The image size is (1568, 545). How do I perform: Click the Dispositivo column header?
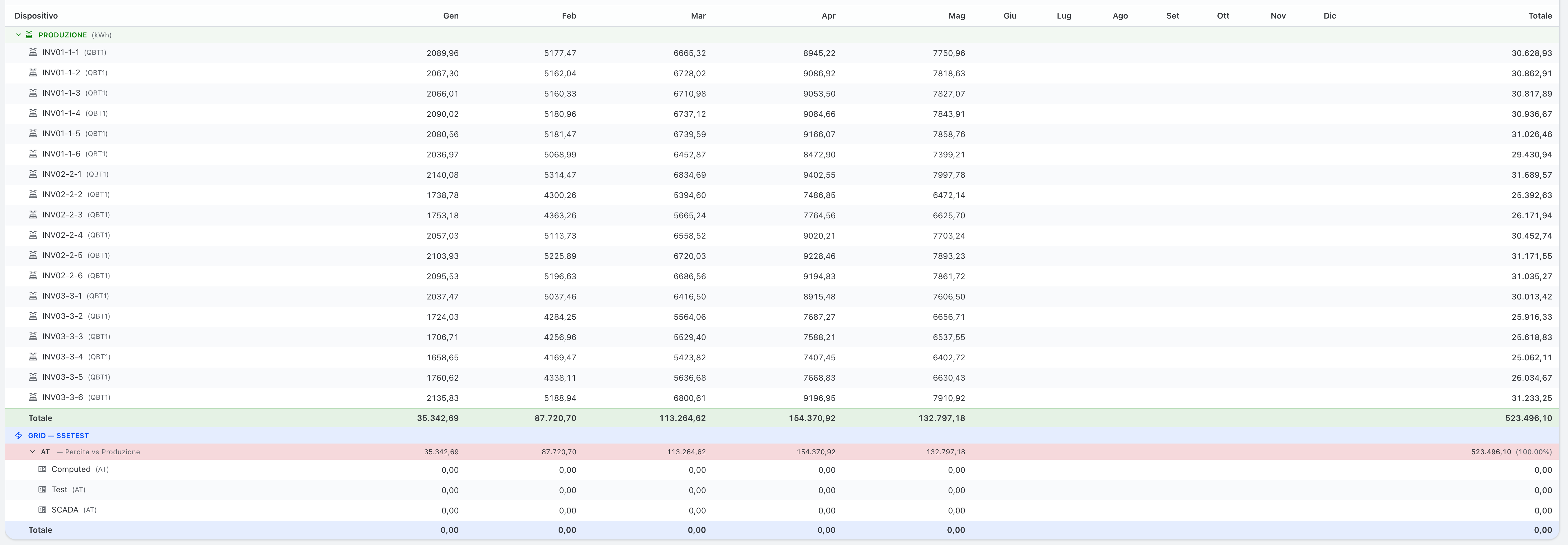(x=36, y=16)
